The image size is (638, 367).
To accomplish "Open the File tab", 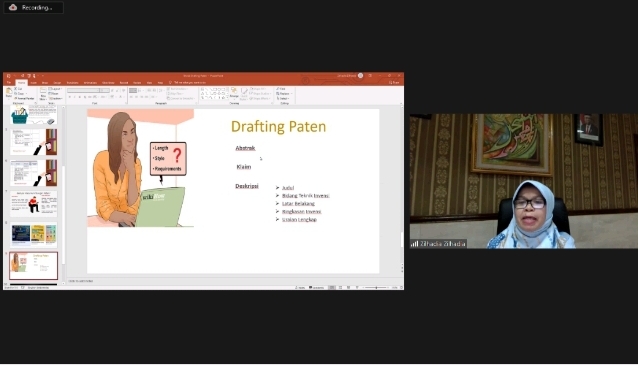I will pyautogui.click(x=9, y=83).
